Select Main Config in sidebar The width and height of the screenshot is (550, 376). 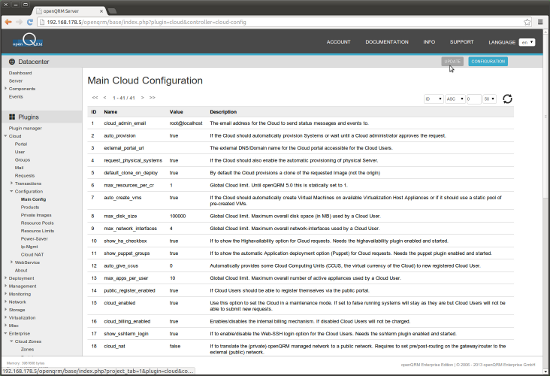pyautogui.click(x=33, y=199)
